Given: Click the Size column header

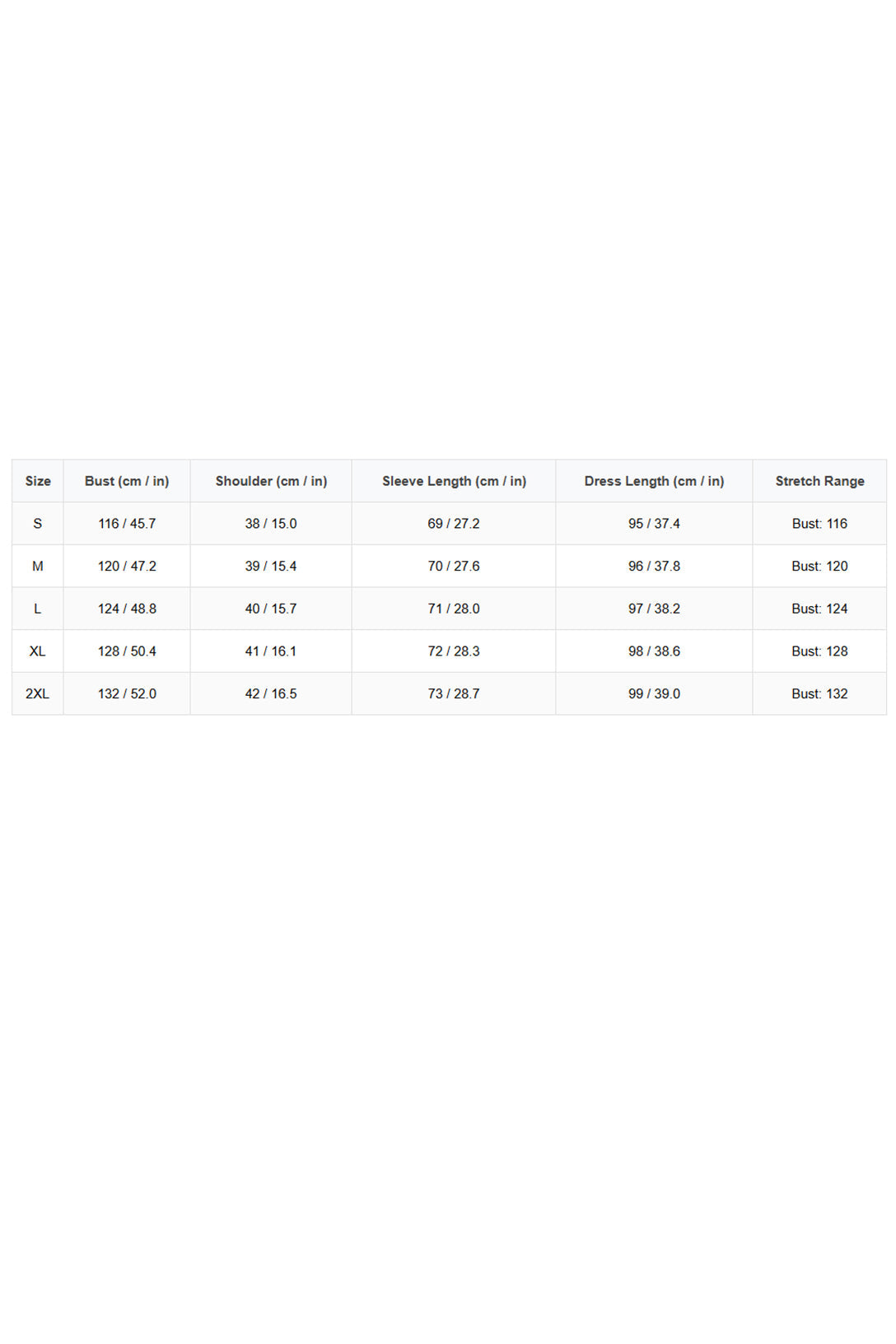Looking at the screenshot, I should click(x=38, y=481).
